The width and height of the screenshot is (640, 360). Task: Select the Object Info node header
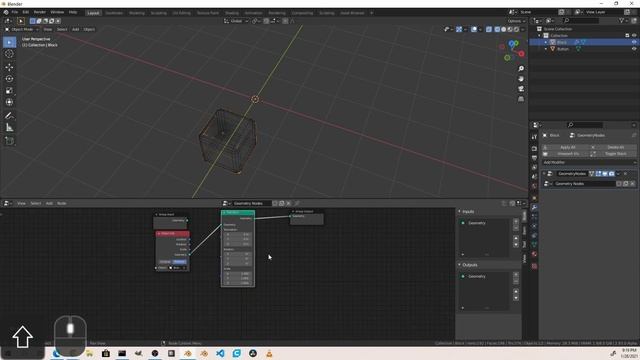173,233
